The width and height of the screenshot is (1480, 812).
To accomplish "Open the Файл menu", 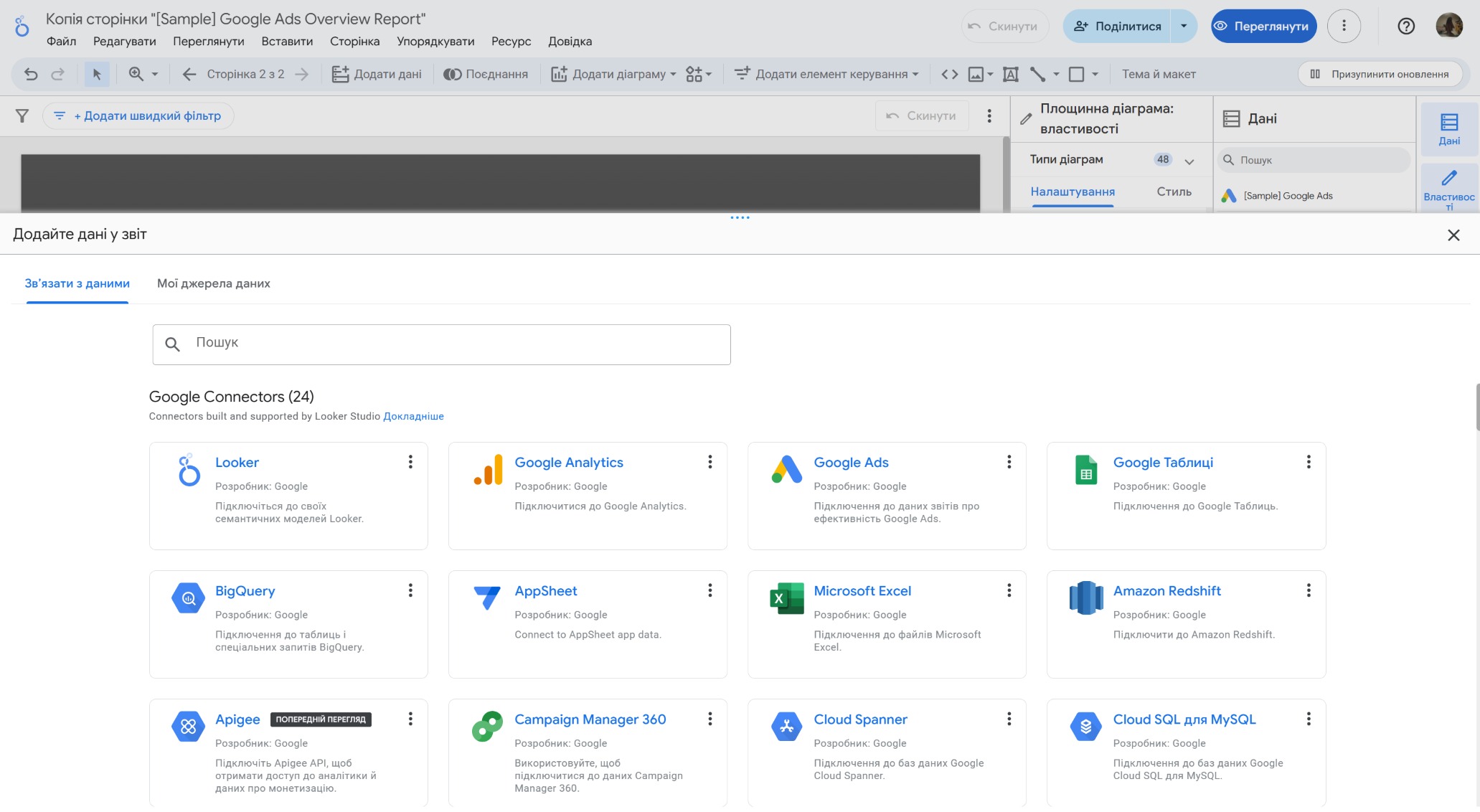I will pos(61,42).
